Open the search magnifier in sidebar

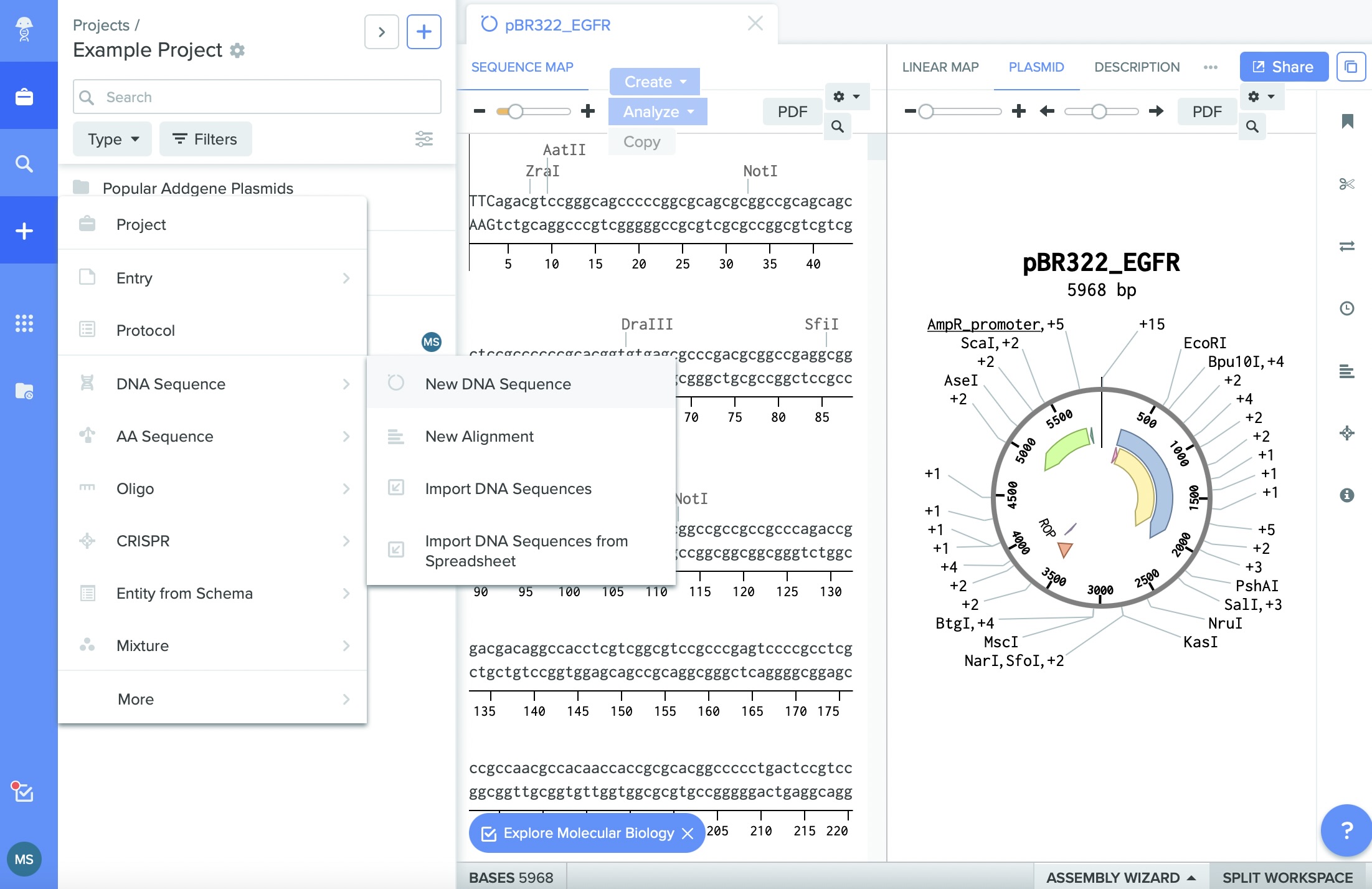[x=24, y=164]
